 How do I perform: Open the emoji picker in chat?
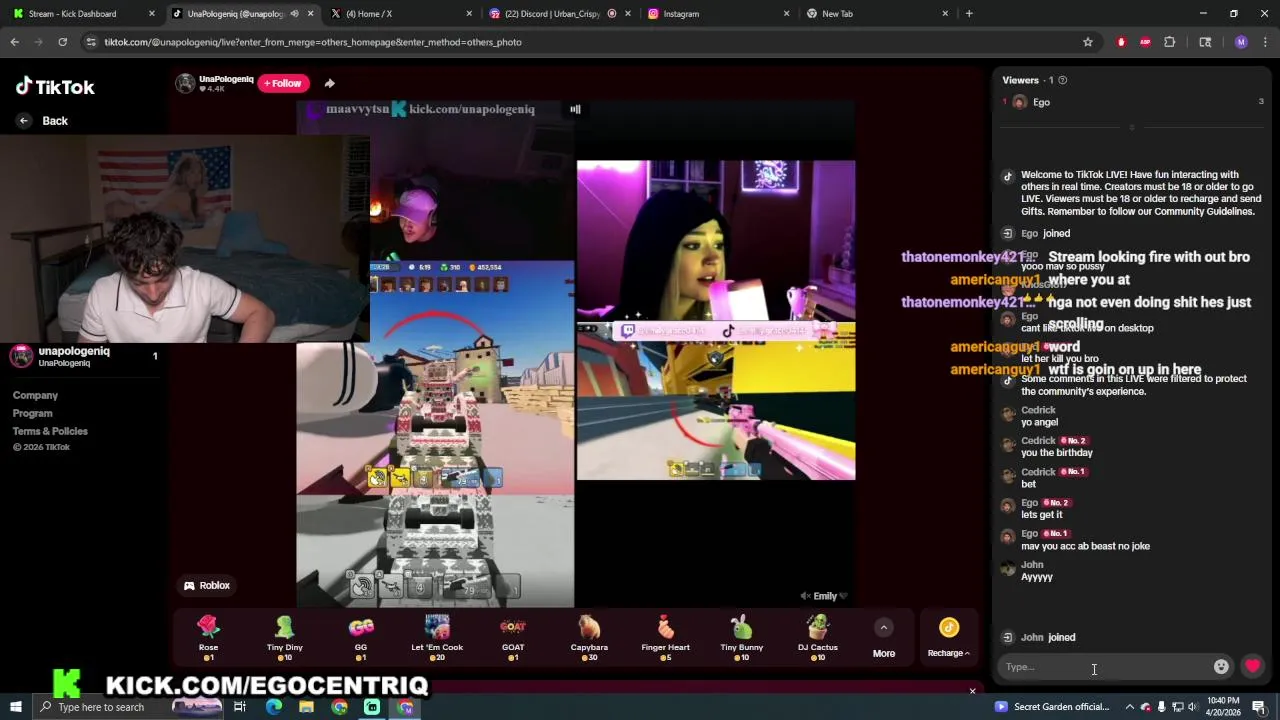tap(1221, 667)
